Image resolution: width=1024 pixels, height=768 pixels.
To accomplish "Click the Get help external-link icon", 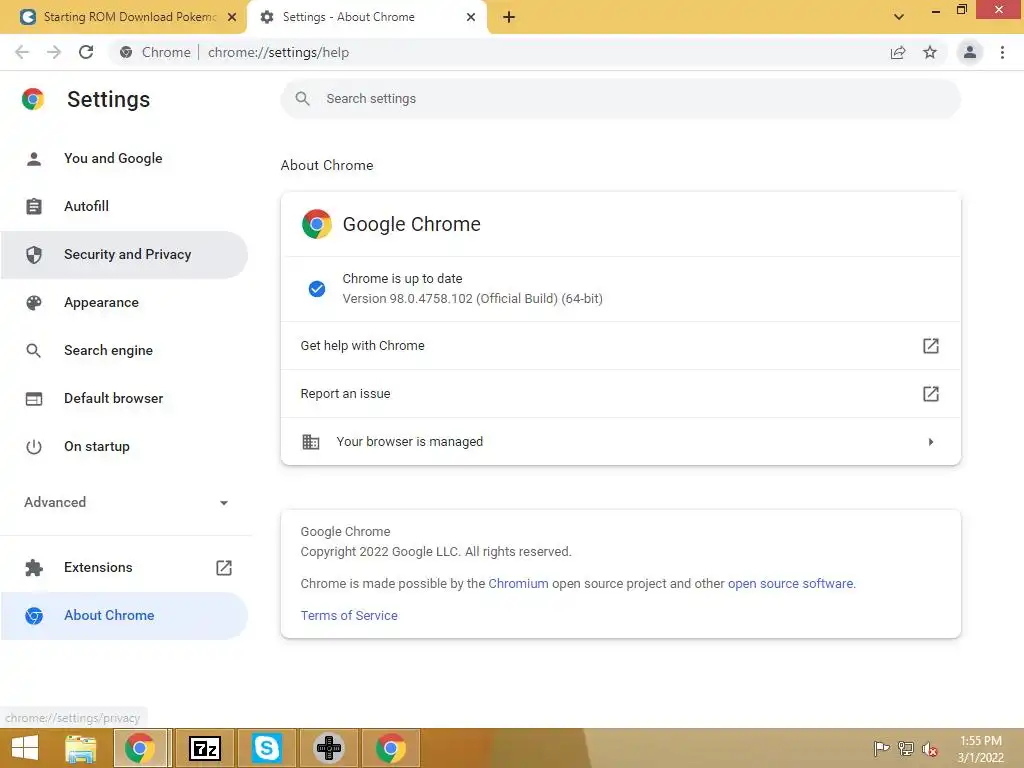I will click(x=931, y=345).
